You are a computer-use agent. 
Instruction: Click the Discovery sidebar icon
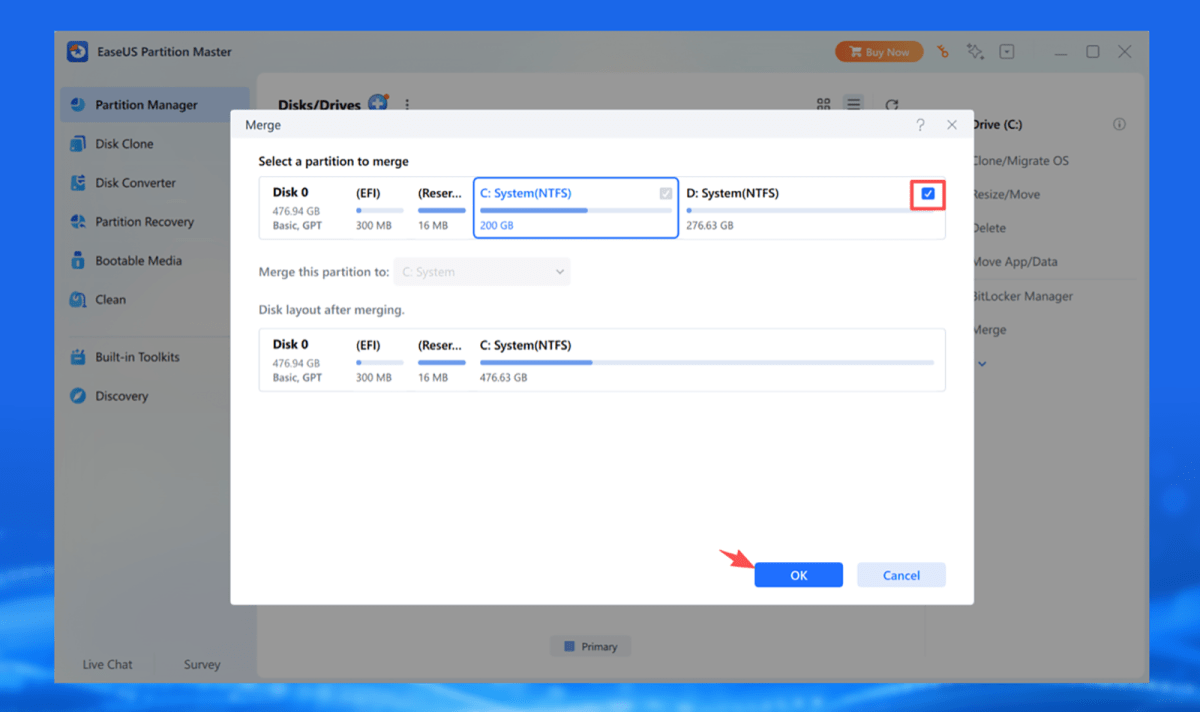tap(77, 396)
